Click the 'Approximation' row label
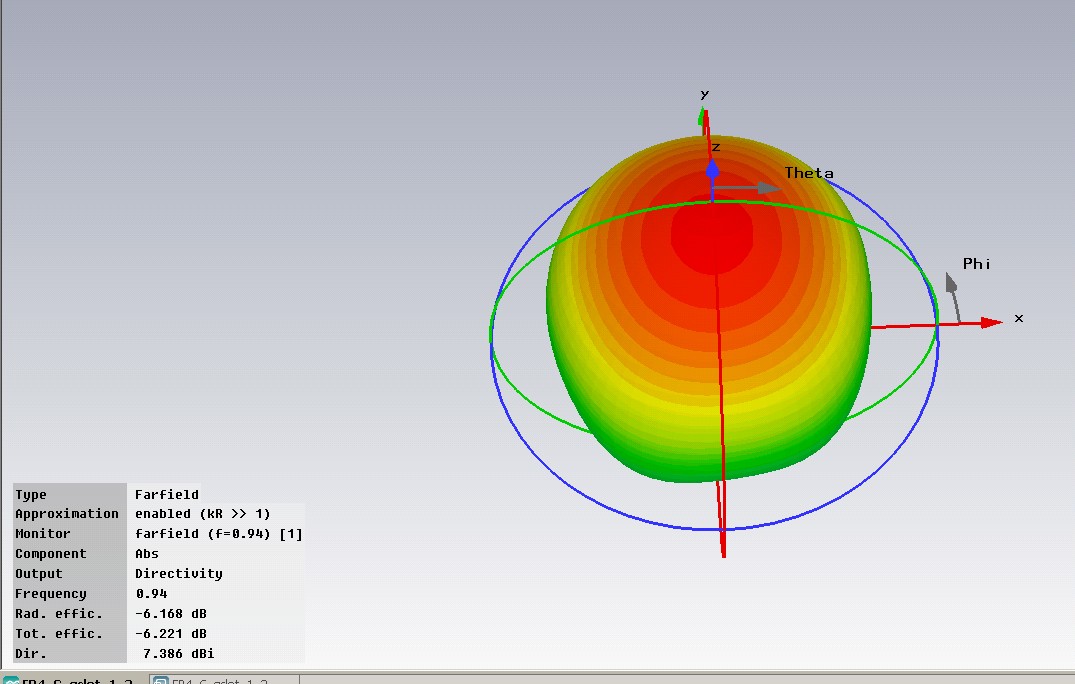1075x684 pixels. click(x=67, y=513)
